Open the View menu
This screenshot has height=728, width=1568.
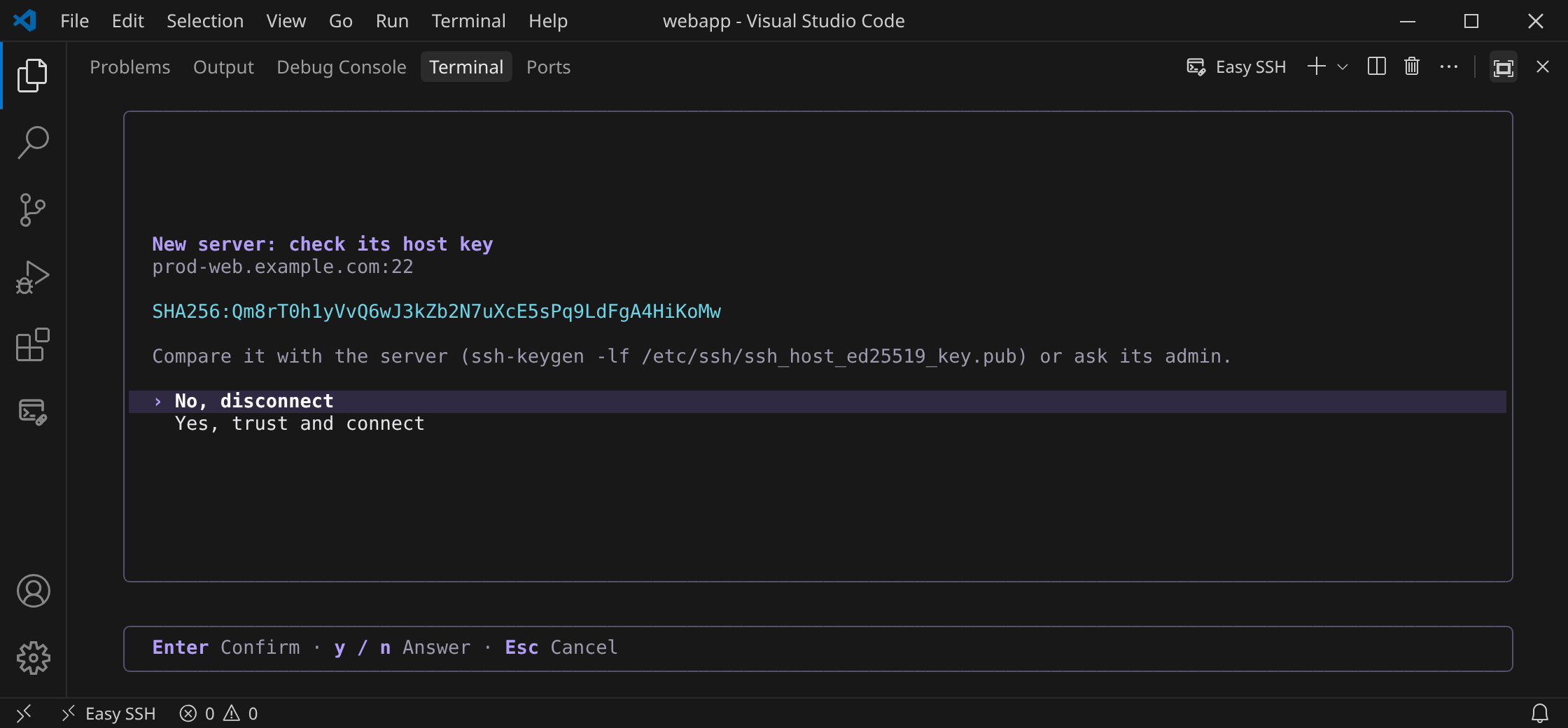[286, 20]
